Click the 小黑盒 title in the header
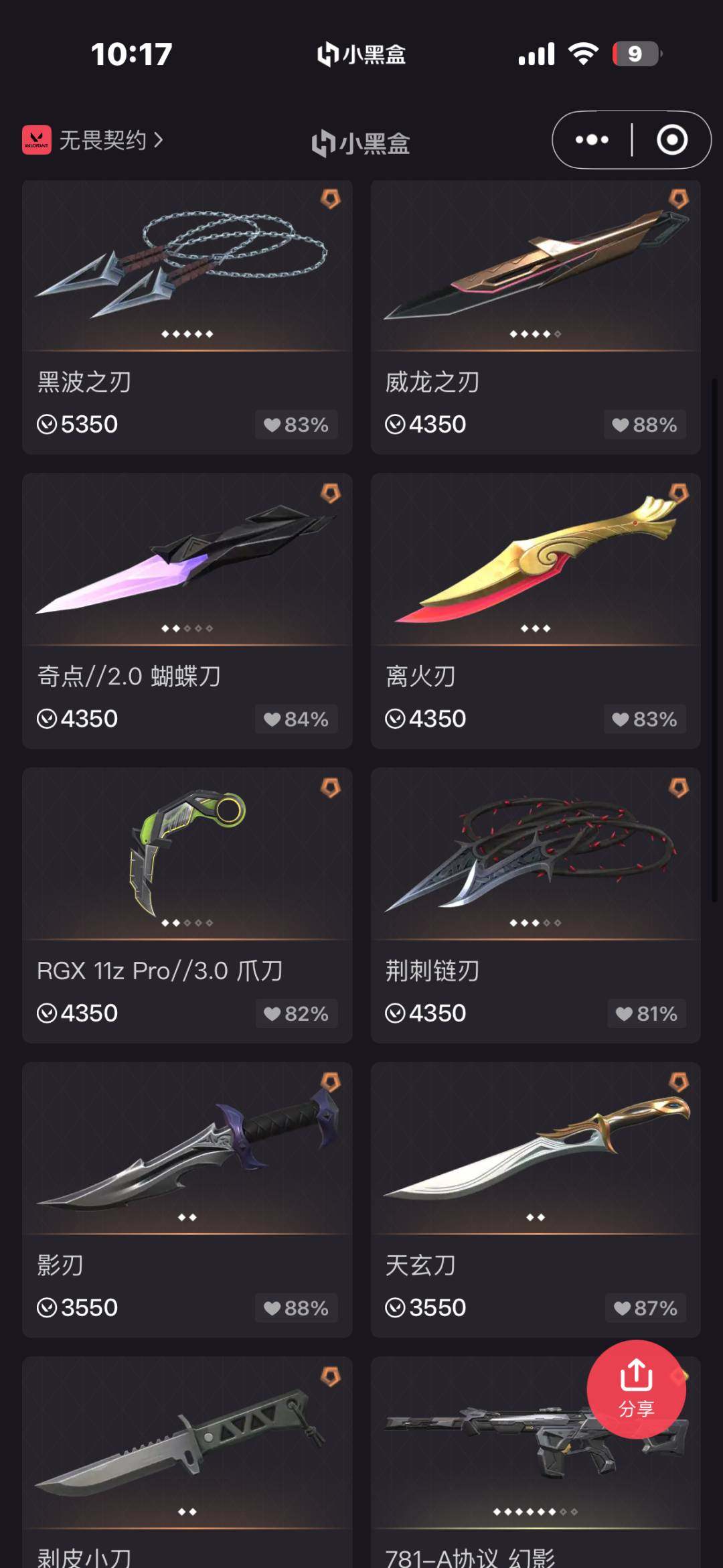The image size is (723, 1568). pyautogui.click(x=361, y=143)
